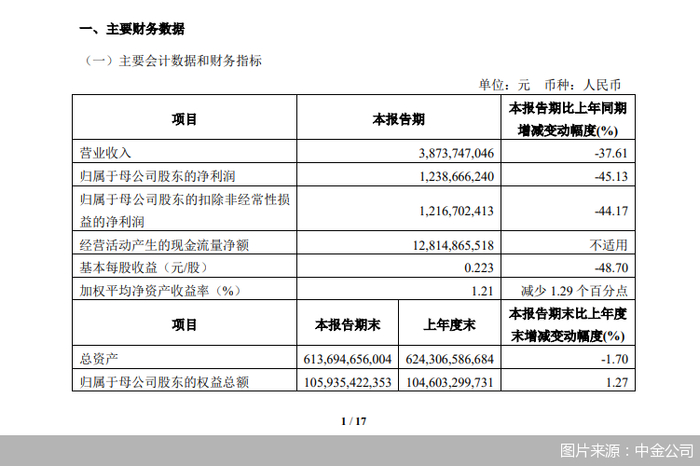
Task: Select the 加权平均净资产收益率（%） row label
Action: pos(160,291)
